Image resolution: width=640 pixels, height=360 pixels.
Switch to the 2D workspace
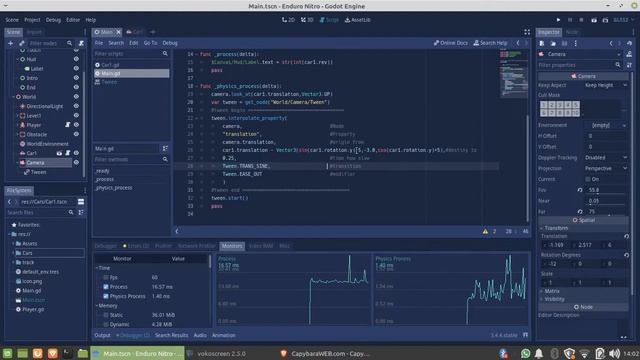coord(288,20)
